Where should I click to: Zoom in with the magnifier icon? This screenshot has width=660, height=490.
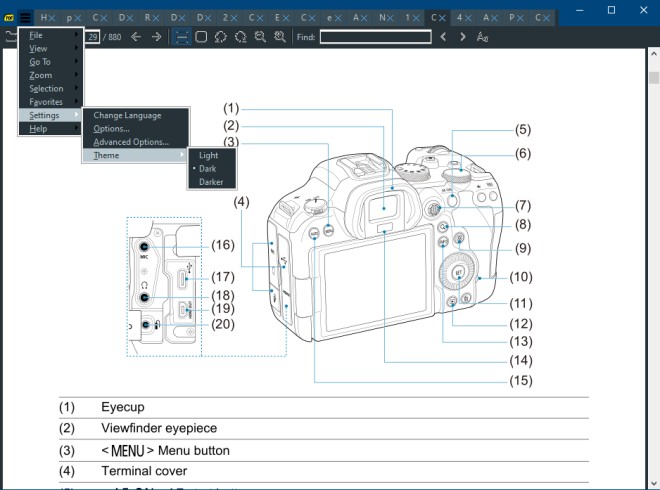point(280,37)
